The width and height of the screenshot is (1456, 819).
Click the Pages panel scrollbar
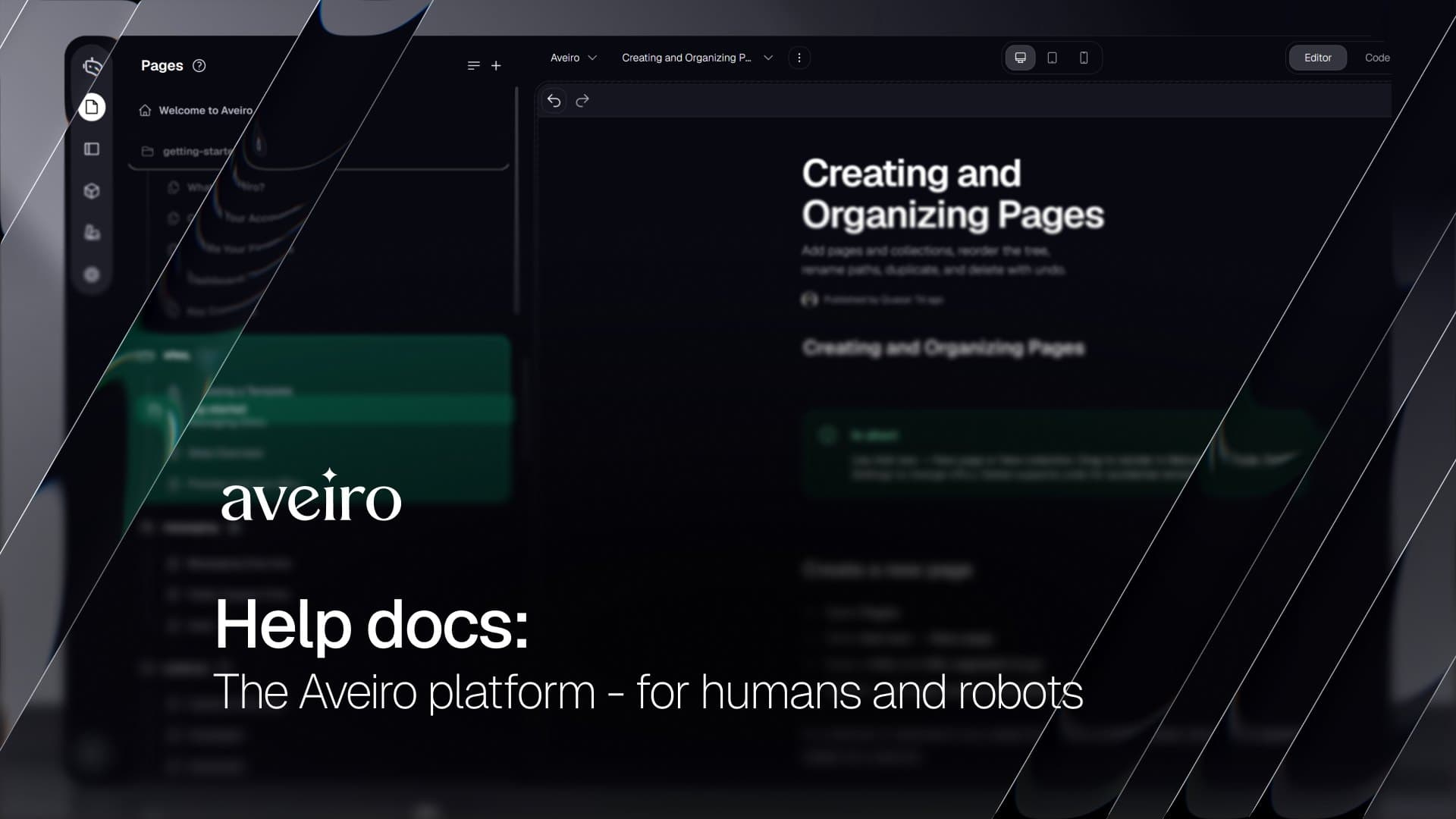point(517,201)
